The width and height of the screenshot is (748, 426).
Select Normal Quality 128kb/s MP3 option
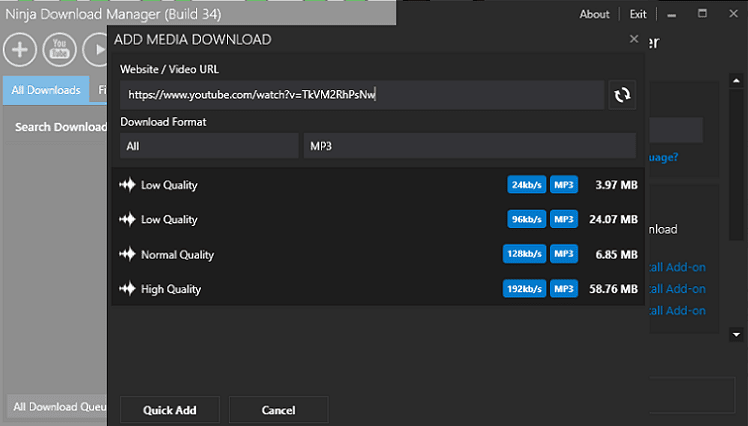point(378,254)
